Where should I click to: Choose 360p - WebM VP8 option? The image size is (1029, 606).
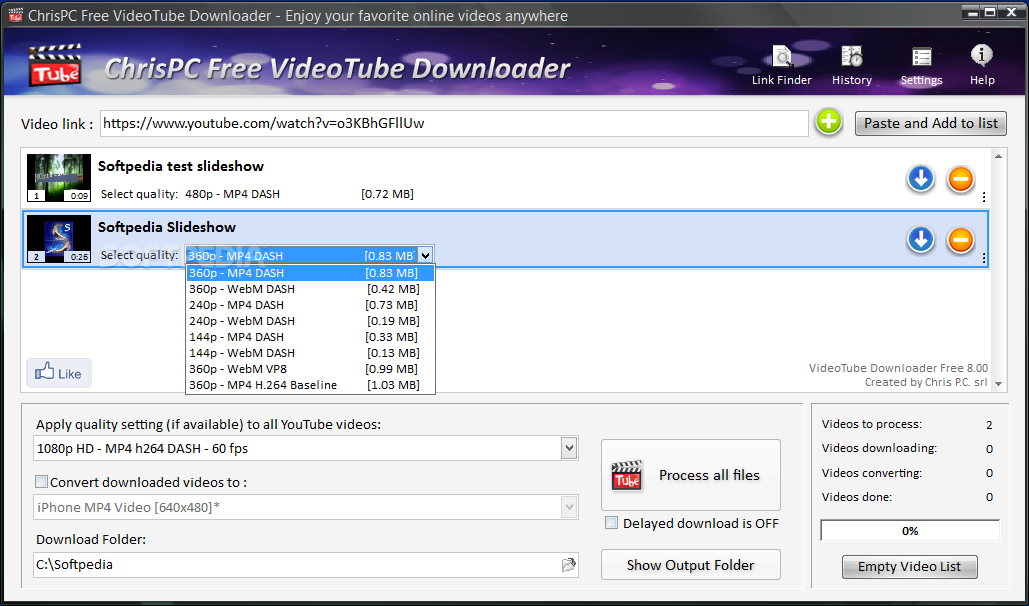click(310, 369)
